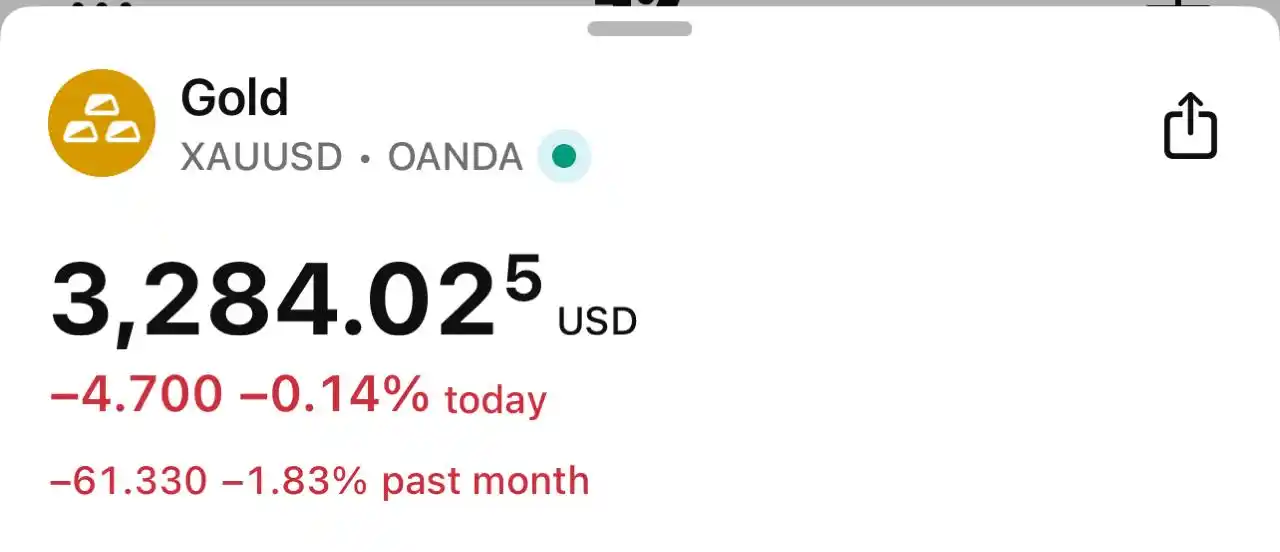This screenshot has height=552, width=1280.
Task: Tap the cut-off plus icon above the sheet
Action: (1178, 3)
